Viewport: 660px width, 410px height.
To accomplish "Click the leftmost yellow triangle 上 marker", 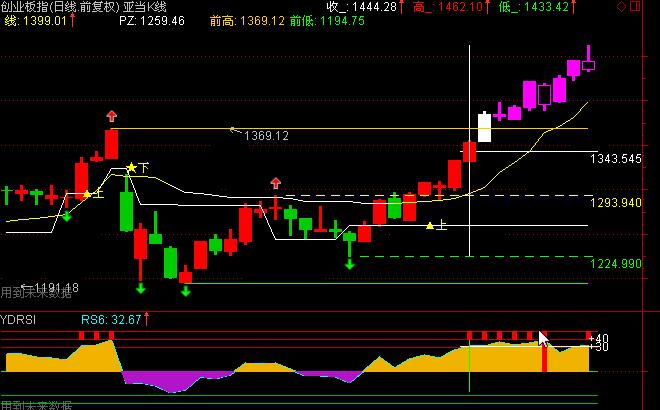I will (87, 193).
